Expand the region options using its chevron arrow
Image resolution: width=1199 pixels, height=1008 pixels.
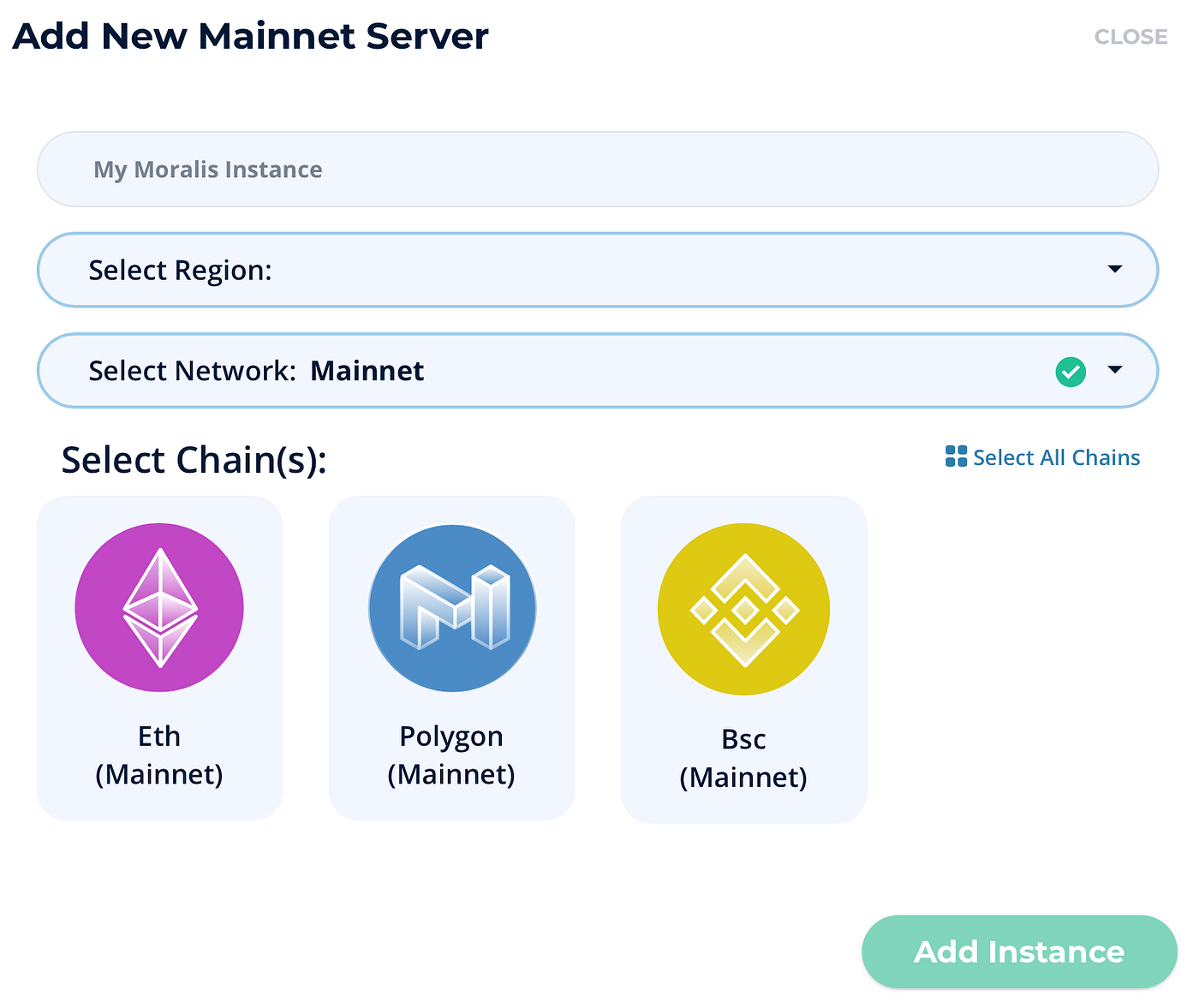click(1114, 270)
